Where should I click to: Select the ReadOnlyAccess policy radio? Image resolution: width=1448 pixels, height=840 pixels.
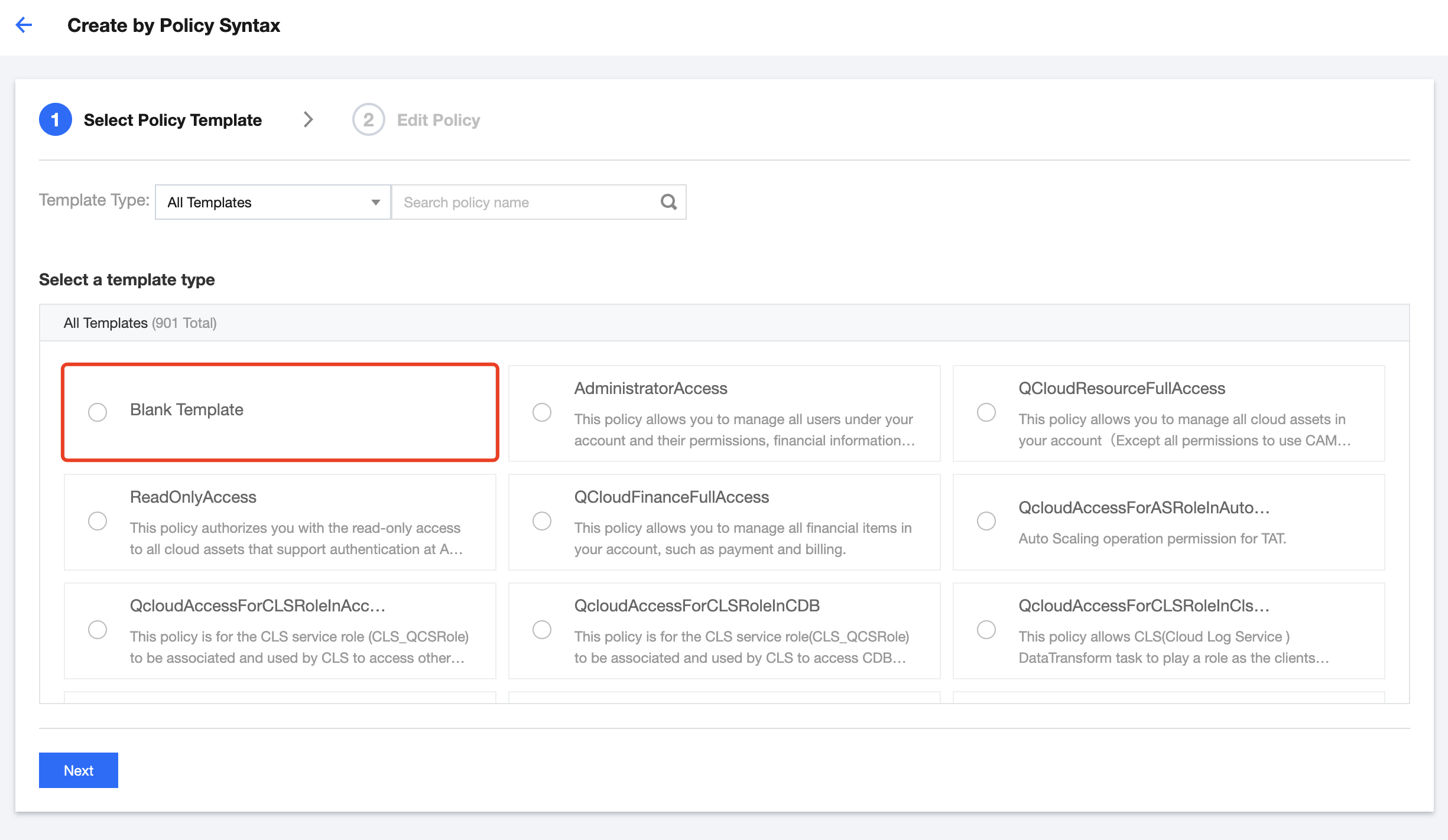click(x=98, y=521)
